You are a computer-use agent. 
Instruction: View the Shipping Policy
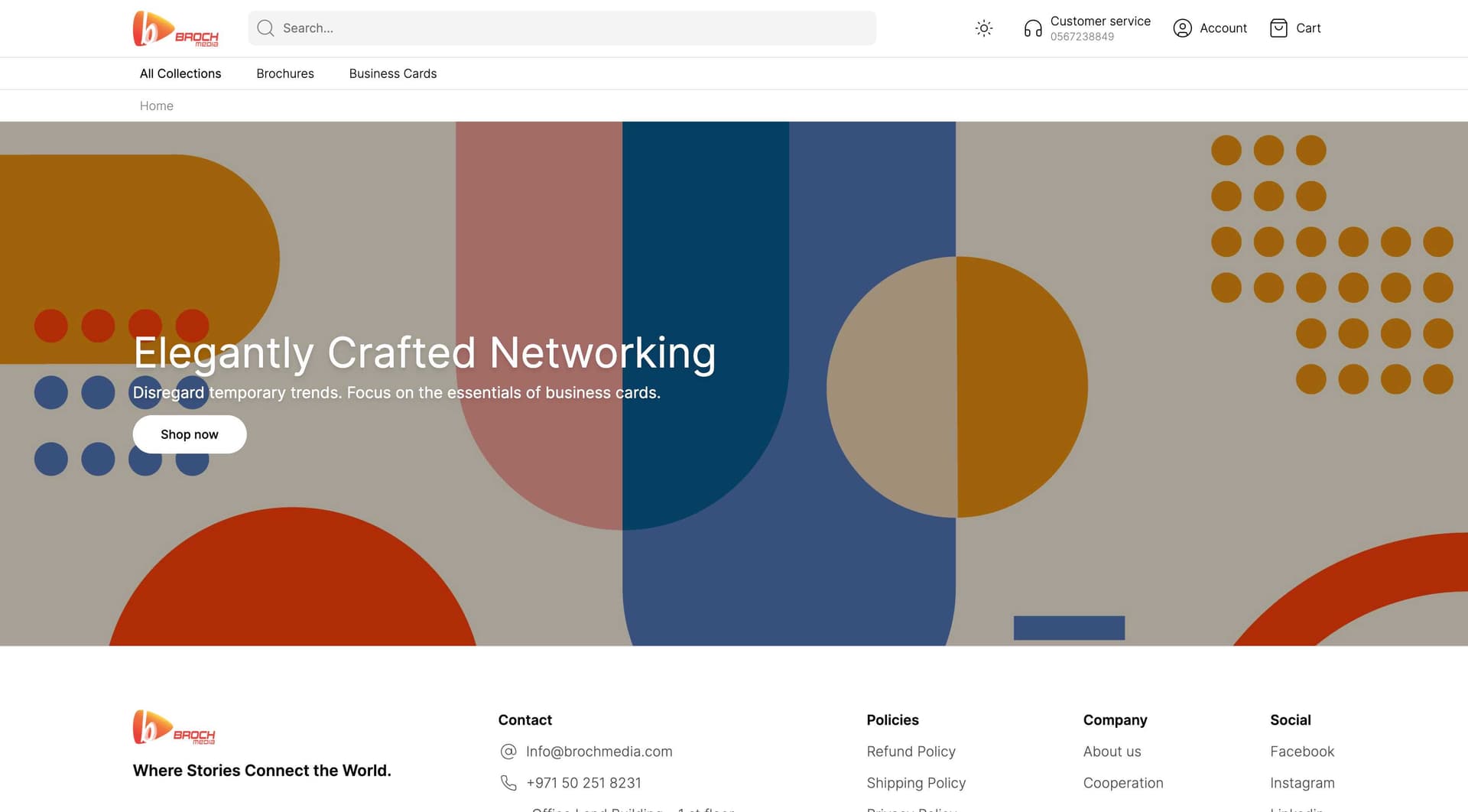(916, 783)
